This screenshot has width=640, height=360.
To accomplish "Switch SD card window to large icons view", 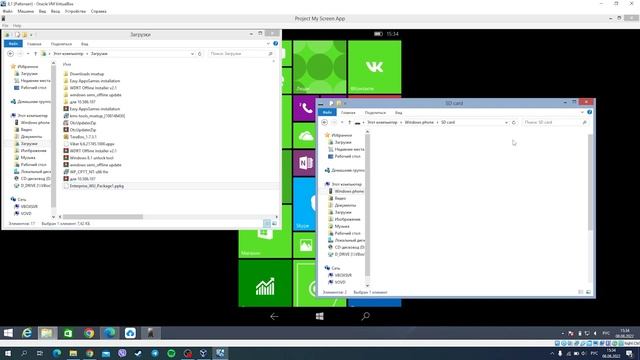I will point(588,292).
